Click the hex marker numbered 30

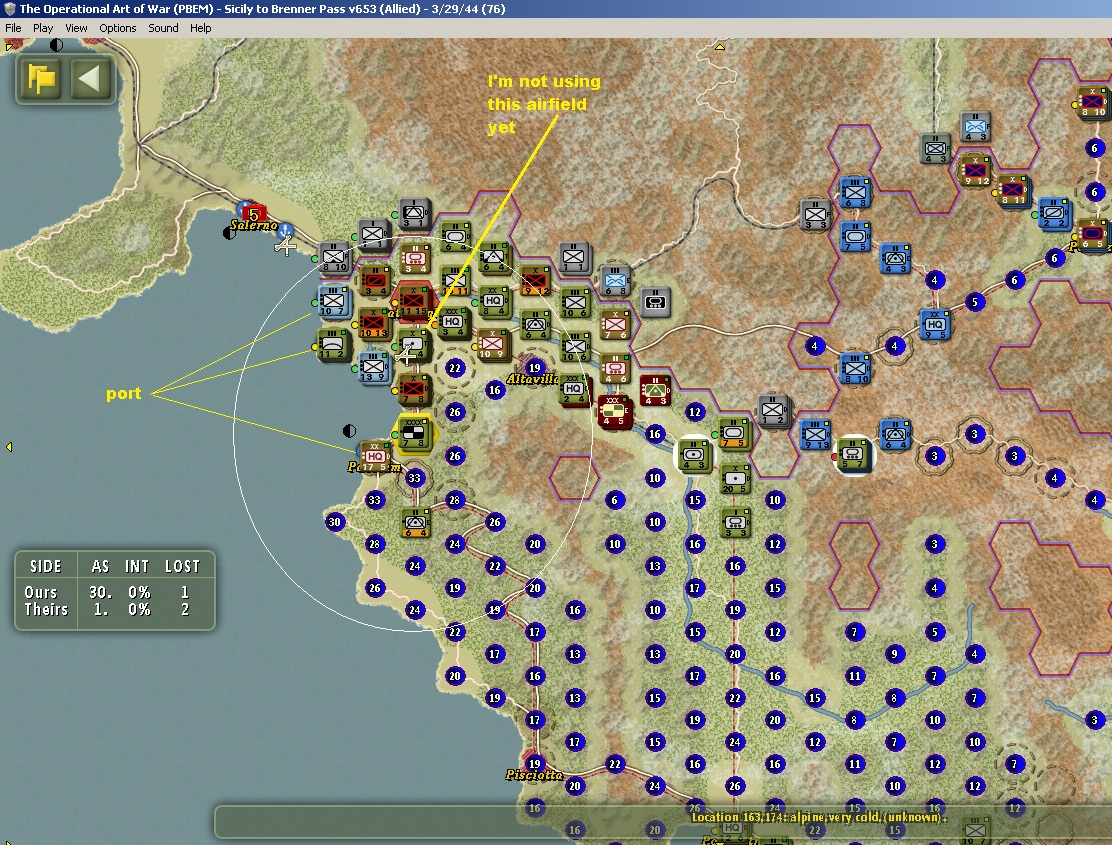coord(334,522)
